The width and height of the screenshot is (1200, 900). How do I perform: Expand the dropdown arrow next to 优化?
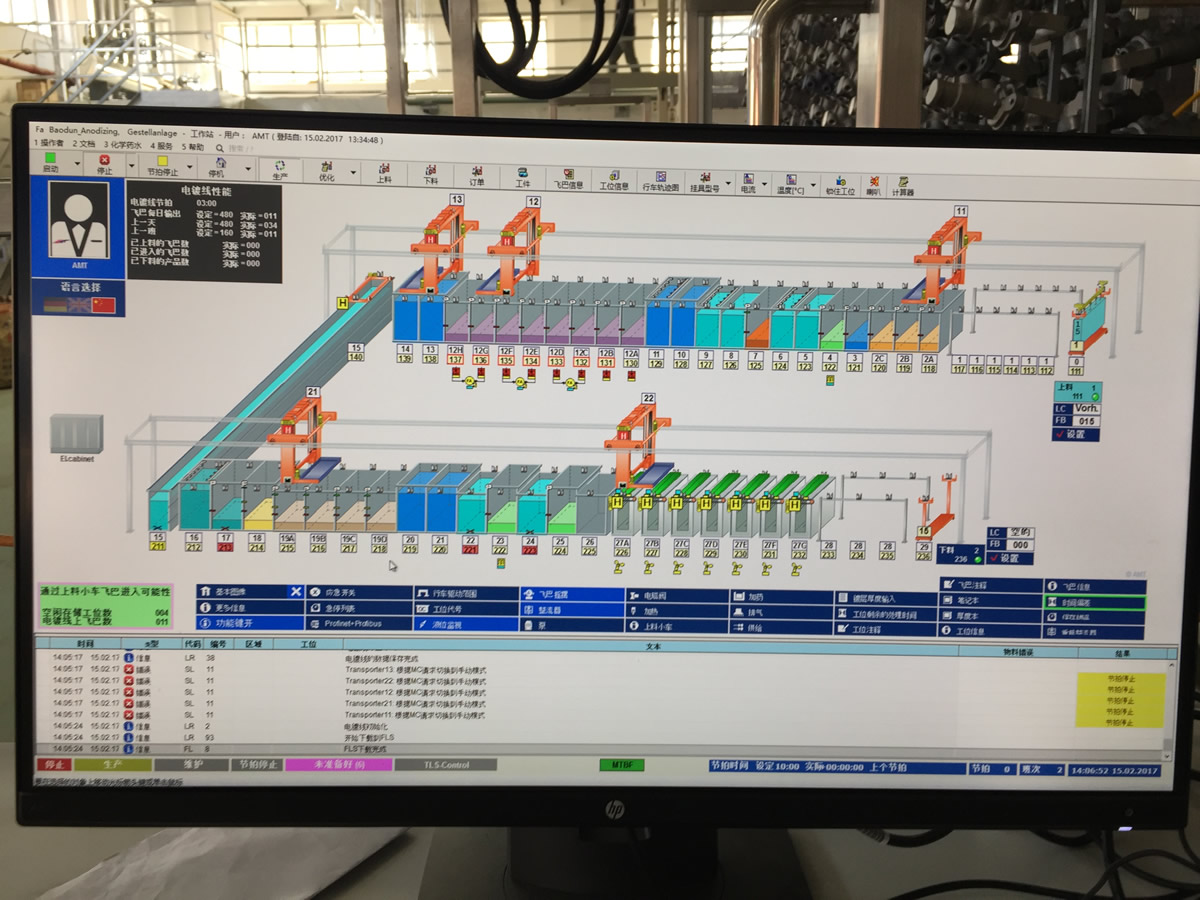[x=353, y=173]
